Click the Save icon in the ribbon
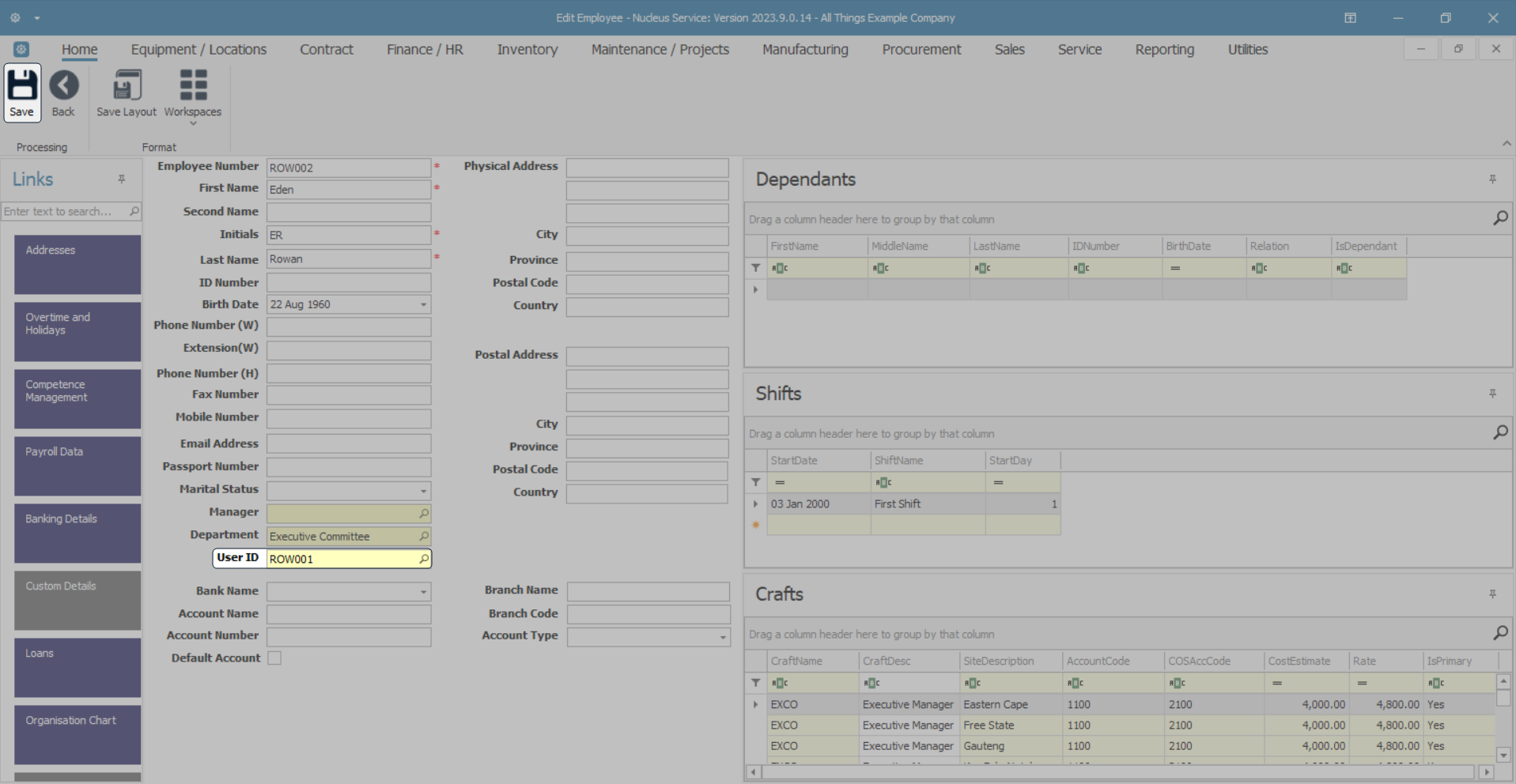Image resolution: width=1516 pixels, height=784 pixels. pos(22,85)
